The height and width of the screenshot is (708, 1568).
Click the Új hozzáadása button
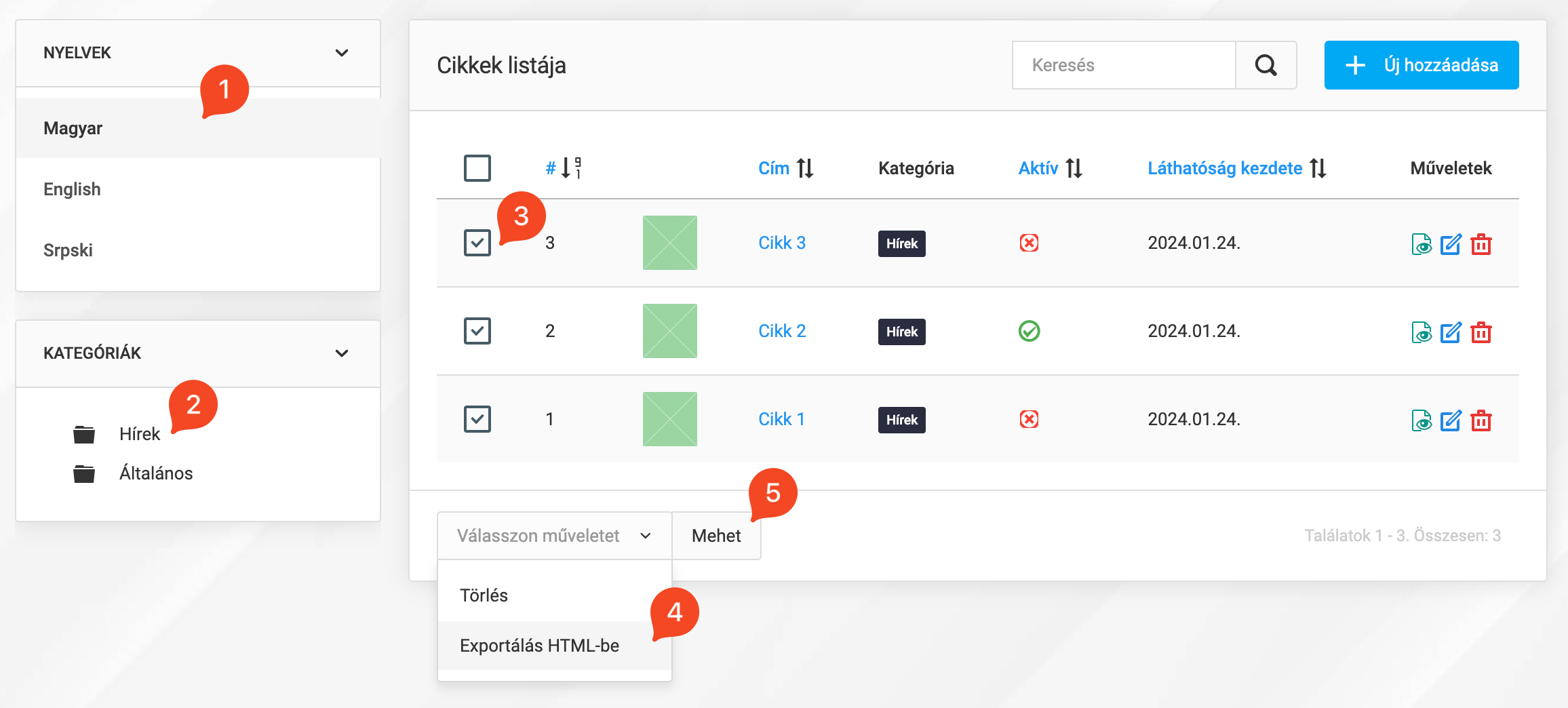(1421, 65)
